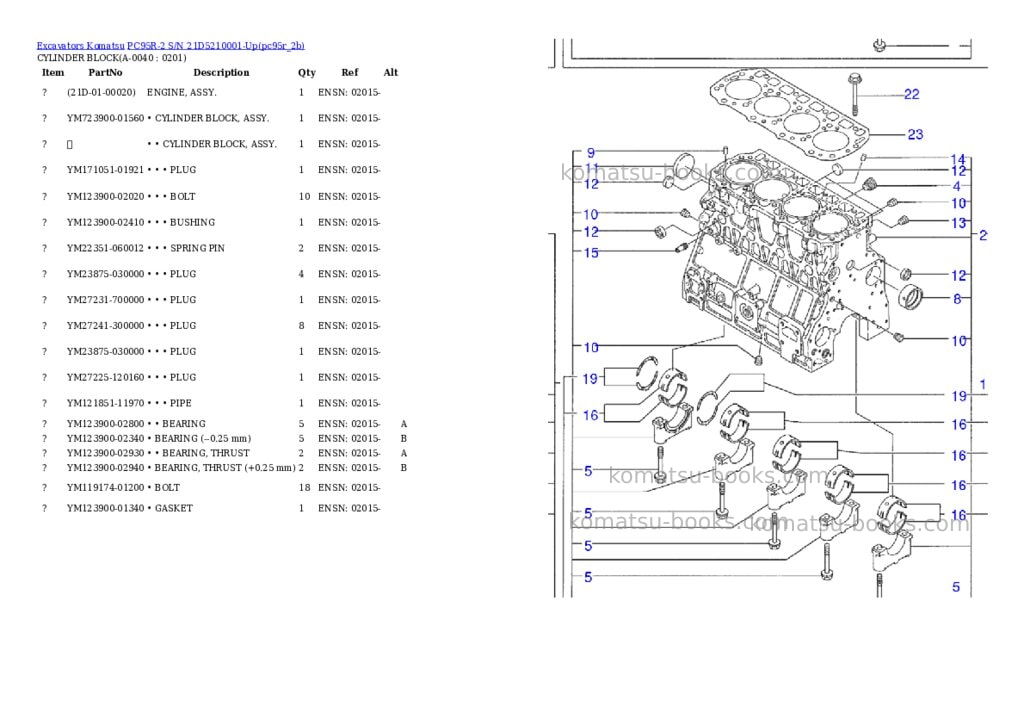This screenshot has height=725, width=1024.
Task: Click the Alt column header
Action: pos(391,72)
